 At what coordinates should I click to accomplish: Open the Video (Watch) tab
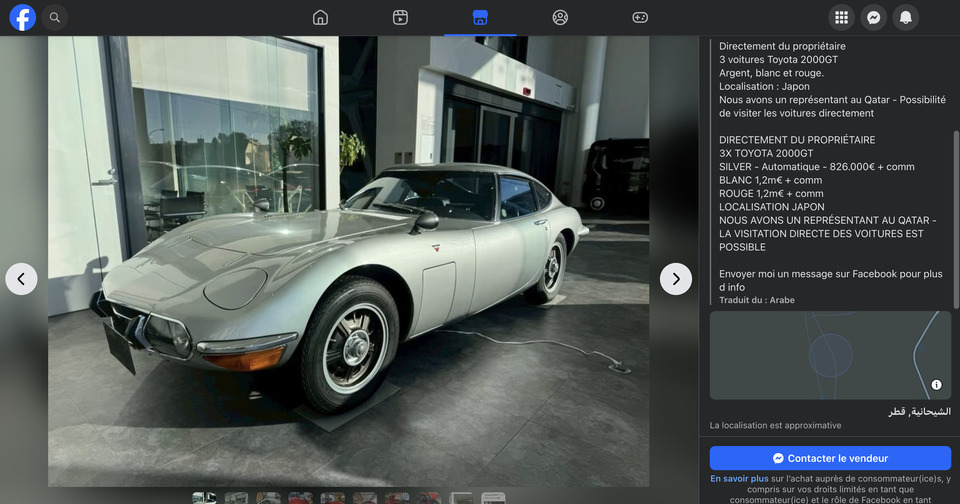400,17
